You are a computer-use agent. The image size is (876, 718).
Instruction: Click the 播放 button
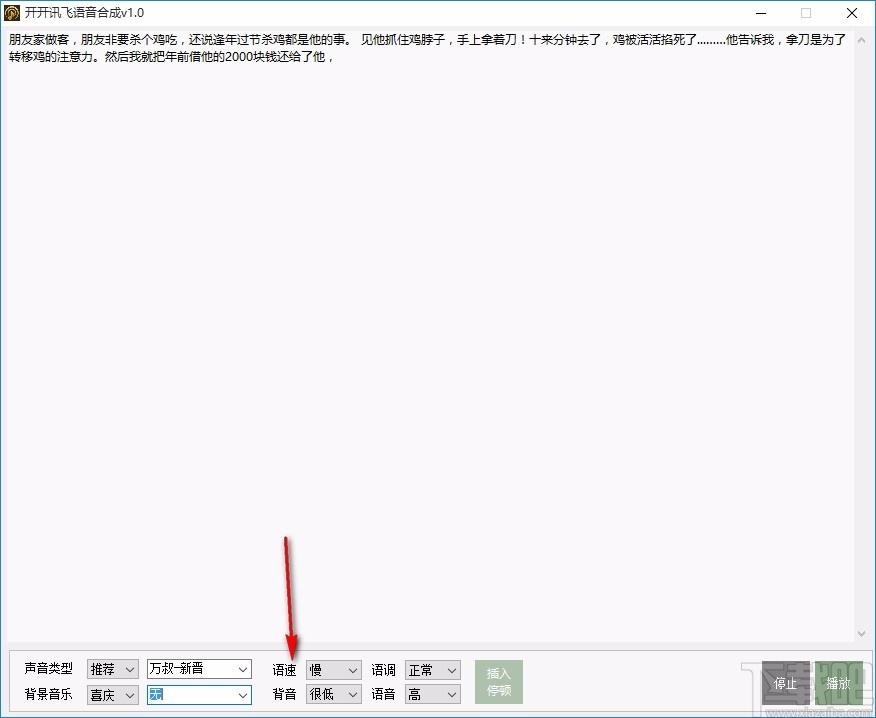pos(839,683)
